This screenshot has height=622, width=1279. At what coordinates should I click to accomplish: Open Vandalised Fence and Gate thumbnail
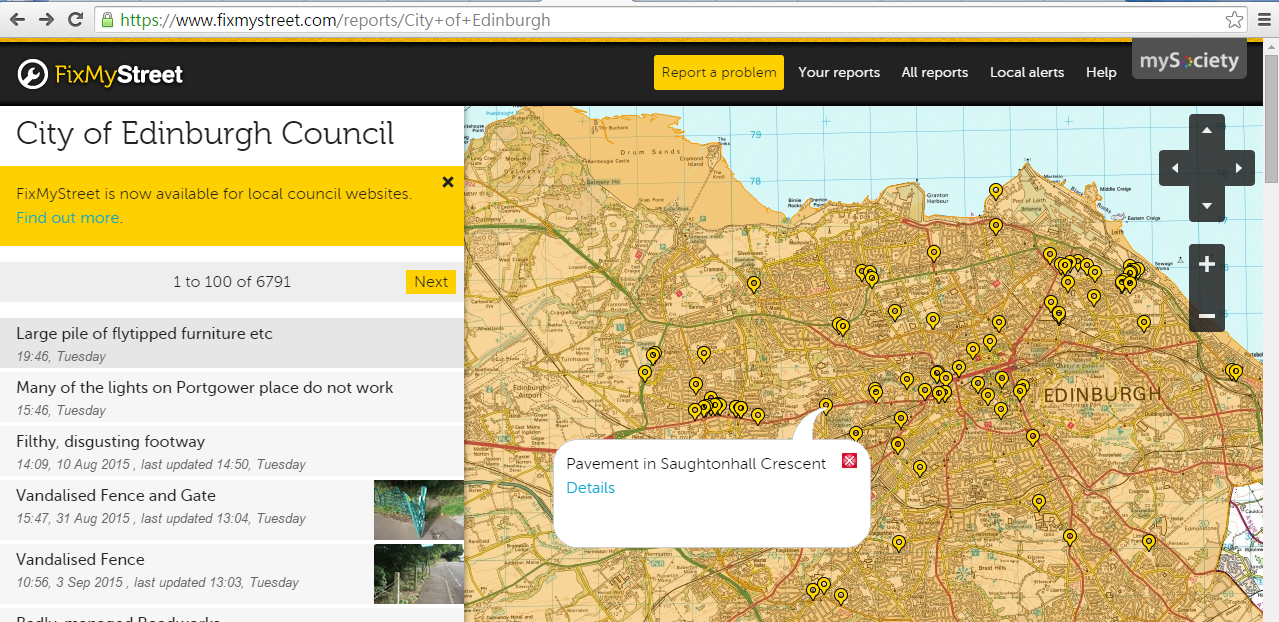(418, 510)
